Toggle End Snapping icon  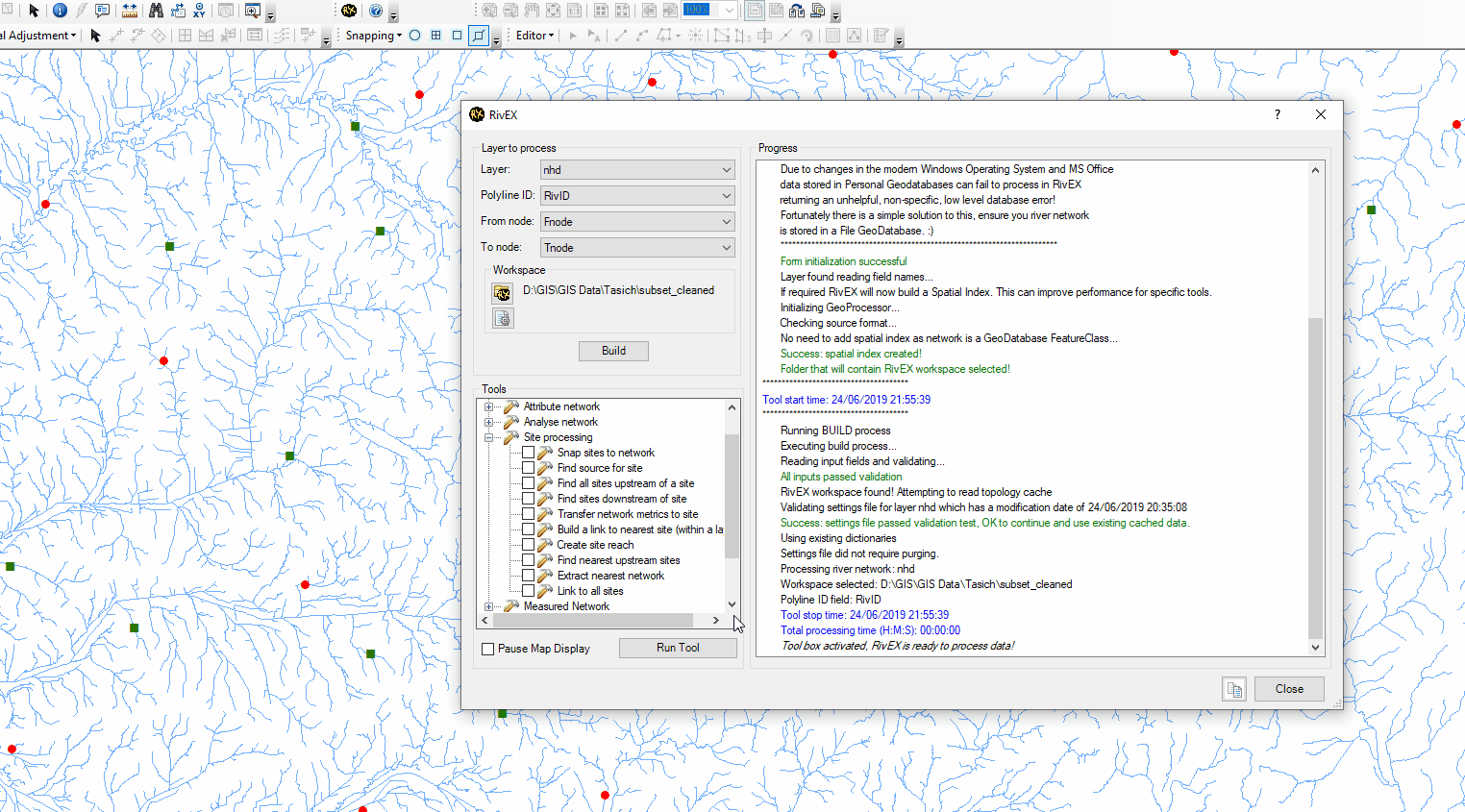[x=435, y=36]
